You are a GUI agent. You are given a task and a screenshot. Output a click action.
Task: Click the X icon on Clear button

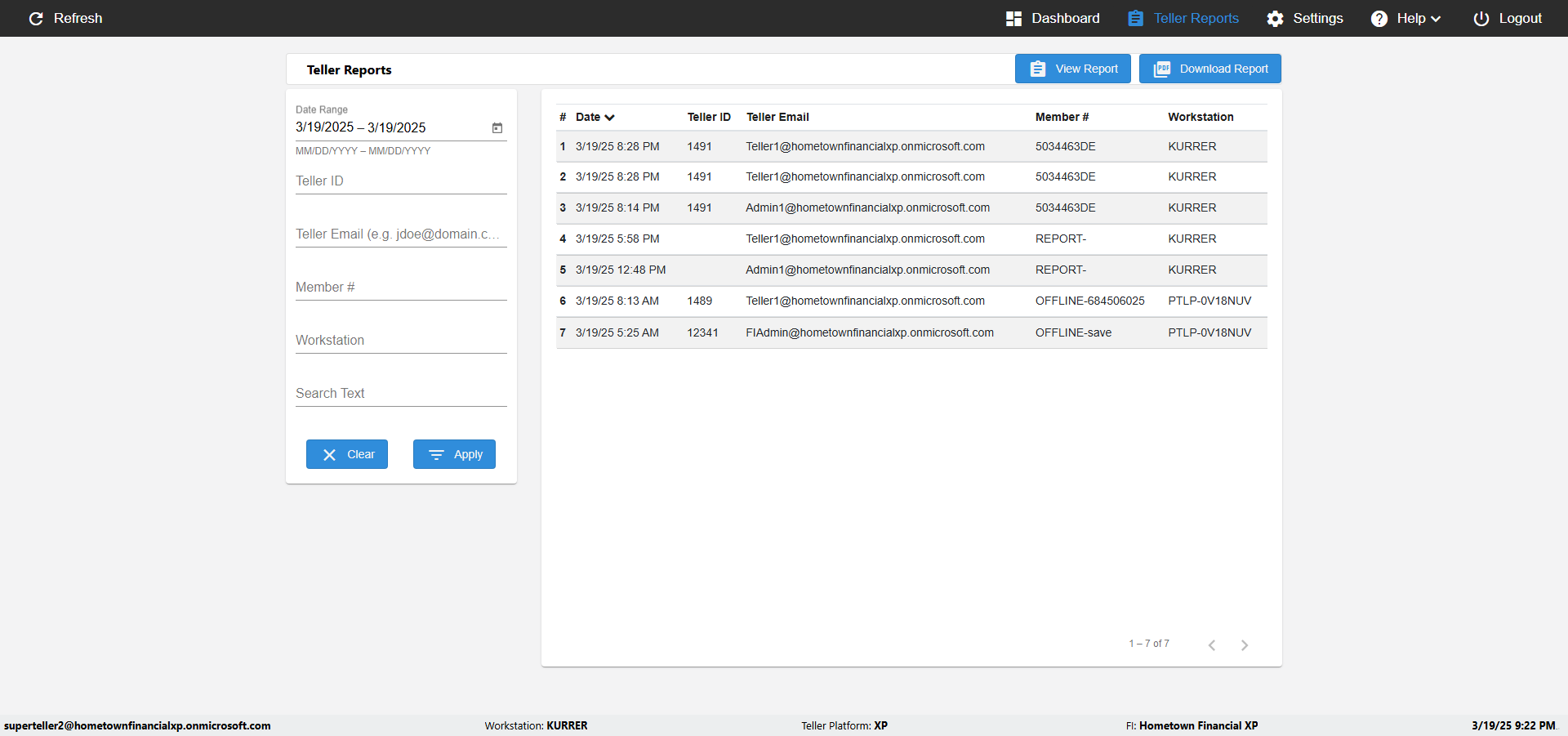pos(329,455)
